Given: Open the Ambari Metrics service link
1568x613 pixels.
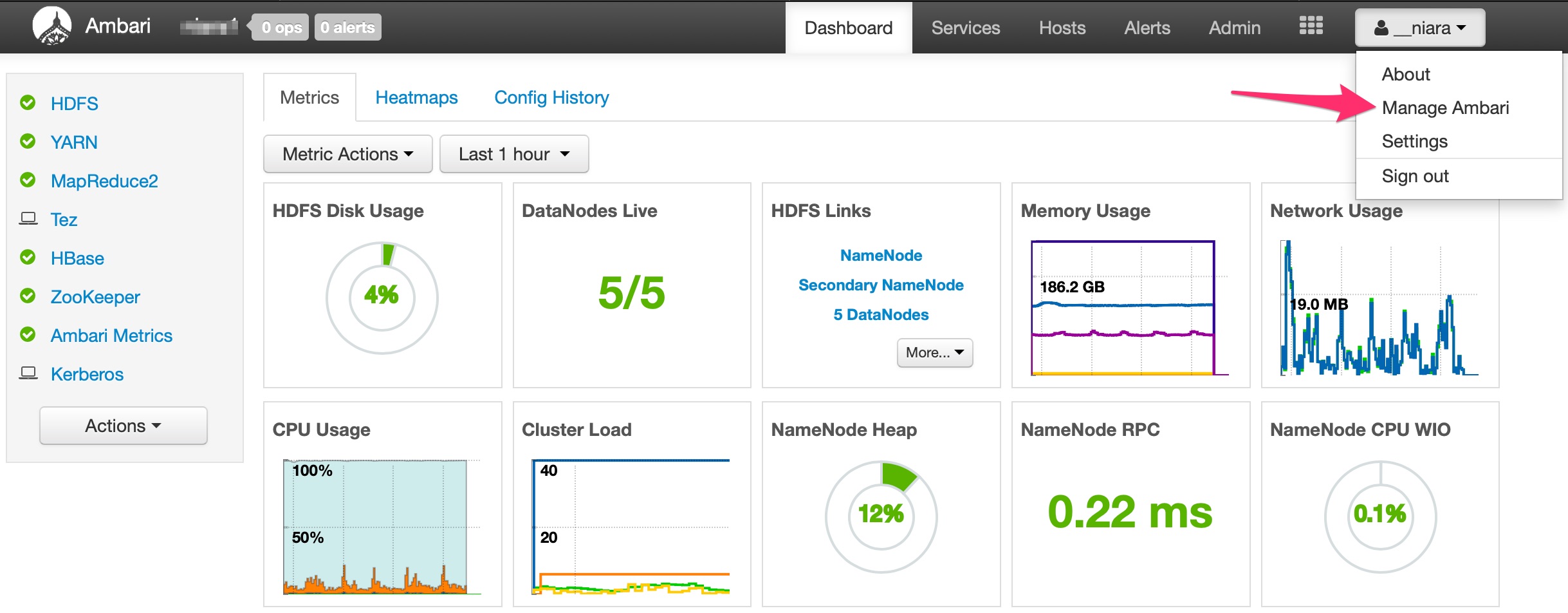Looking at the screenshot, I should tap(111, 335).
